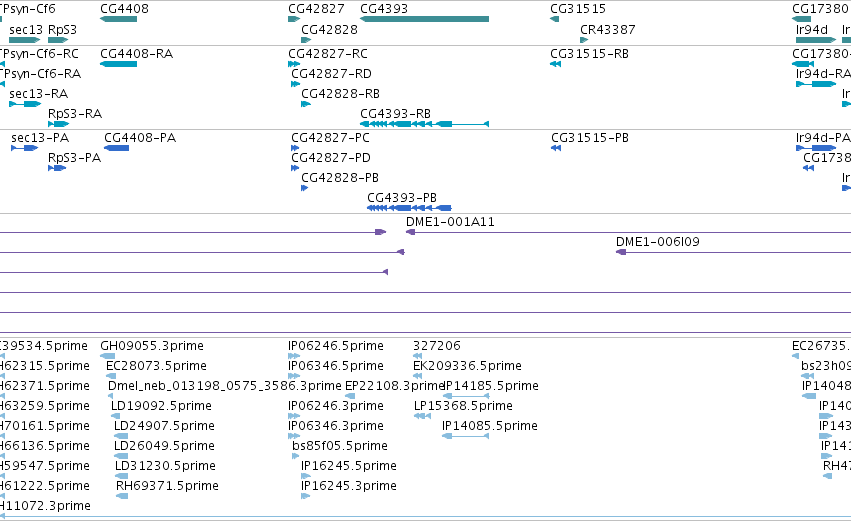Click the RpS3 gene label
The height and width of the screenshot is (521, 851).
pyautogui.click(x=62, y=30)
